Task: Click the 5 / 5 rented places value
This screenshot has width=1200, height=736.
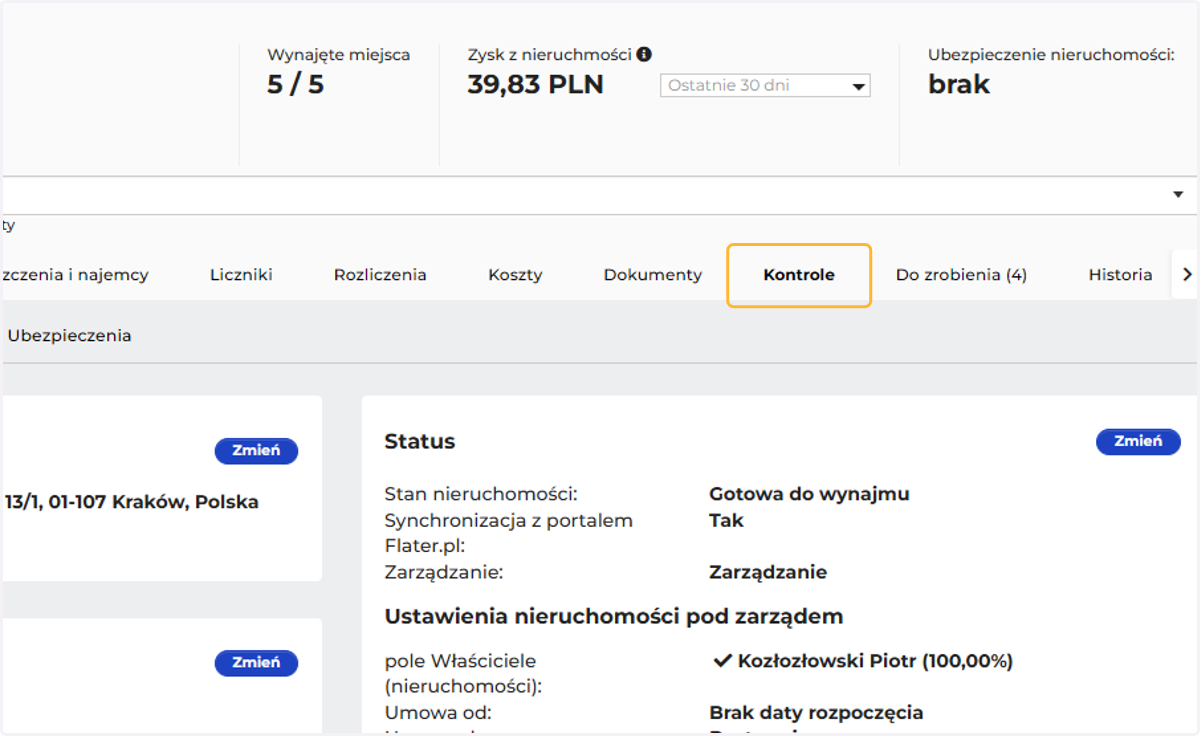Action: tap(295, 85)
